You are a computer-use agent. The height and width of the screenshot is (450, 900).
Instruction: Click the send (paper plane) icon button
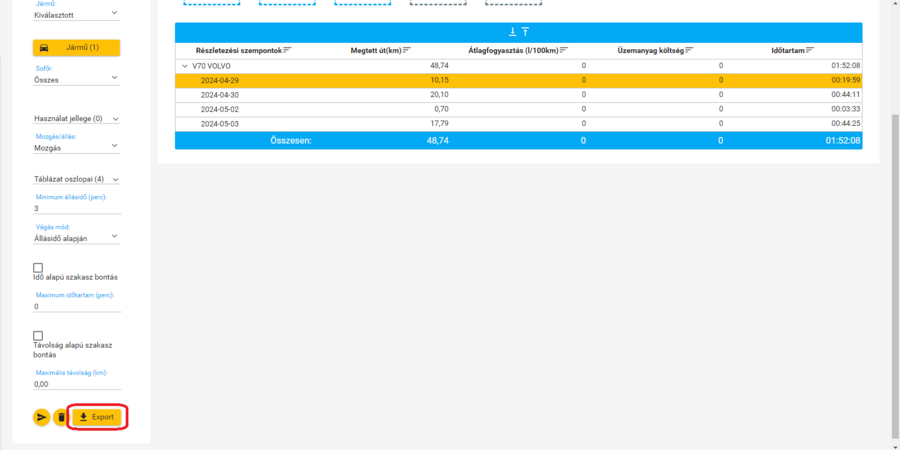[41, 417]
